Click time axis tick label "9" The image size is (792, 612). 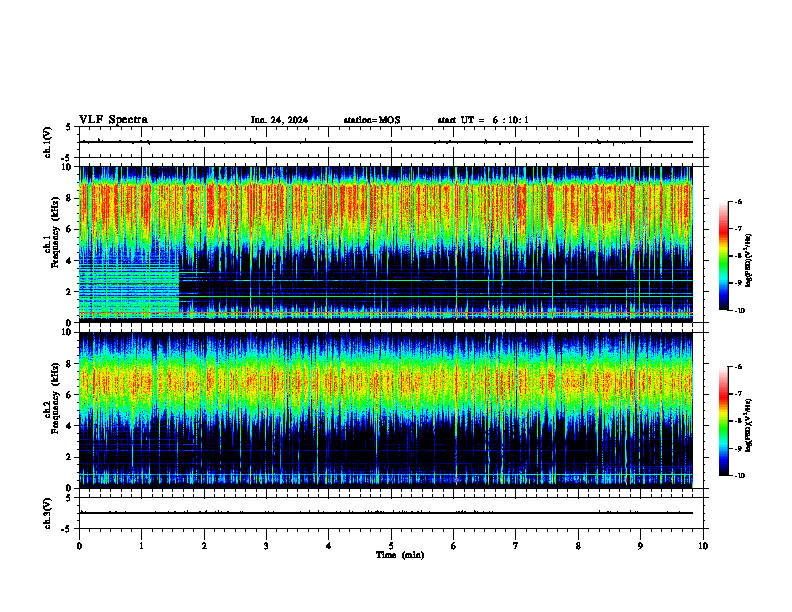coord(640,545)
